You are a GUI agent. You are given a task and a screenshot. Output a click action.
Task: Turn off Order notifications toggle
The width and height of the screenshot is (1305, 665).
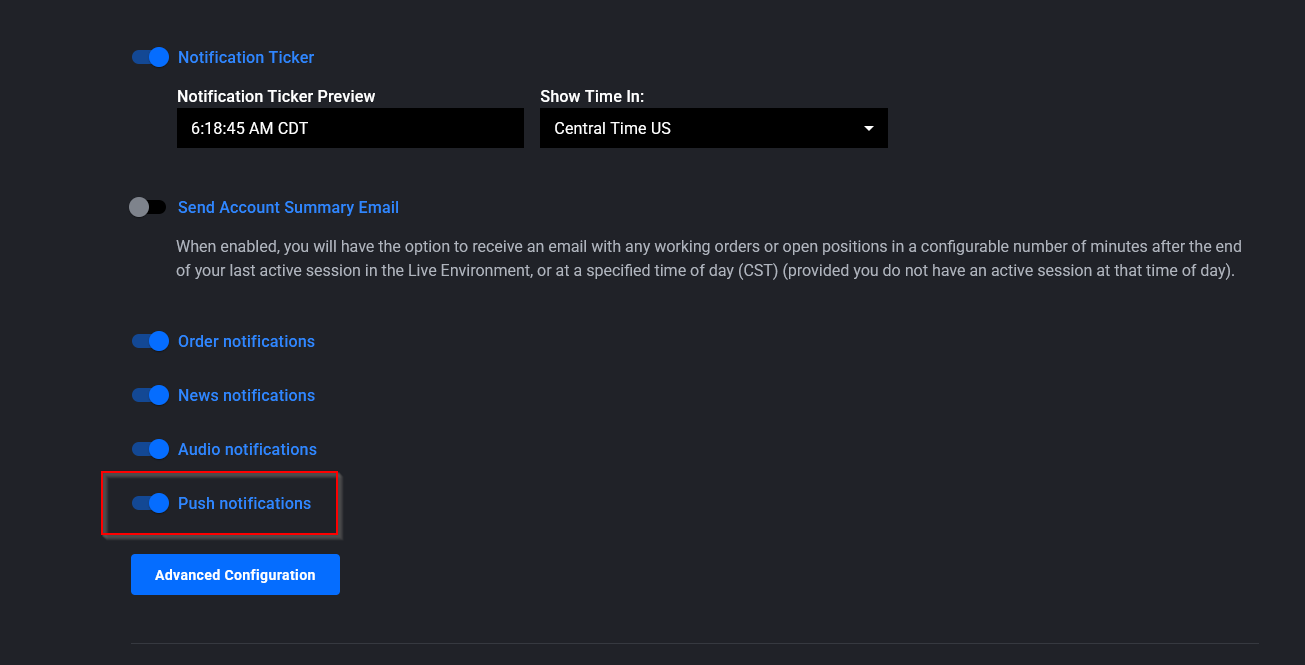[150, 341]
